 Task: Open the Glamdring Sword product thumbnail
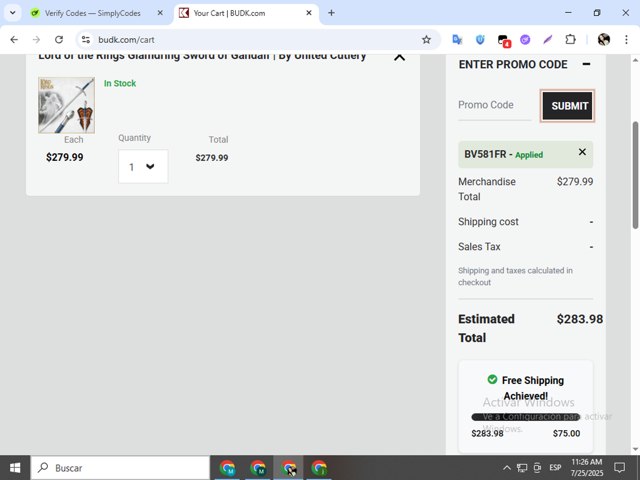[67, 105]
